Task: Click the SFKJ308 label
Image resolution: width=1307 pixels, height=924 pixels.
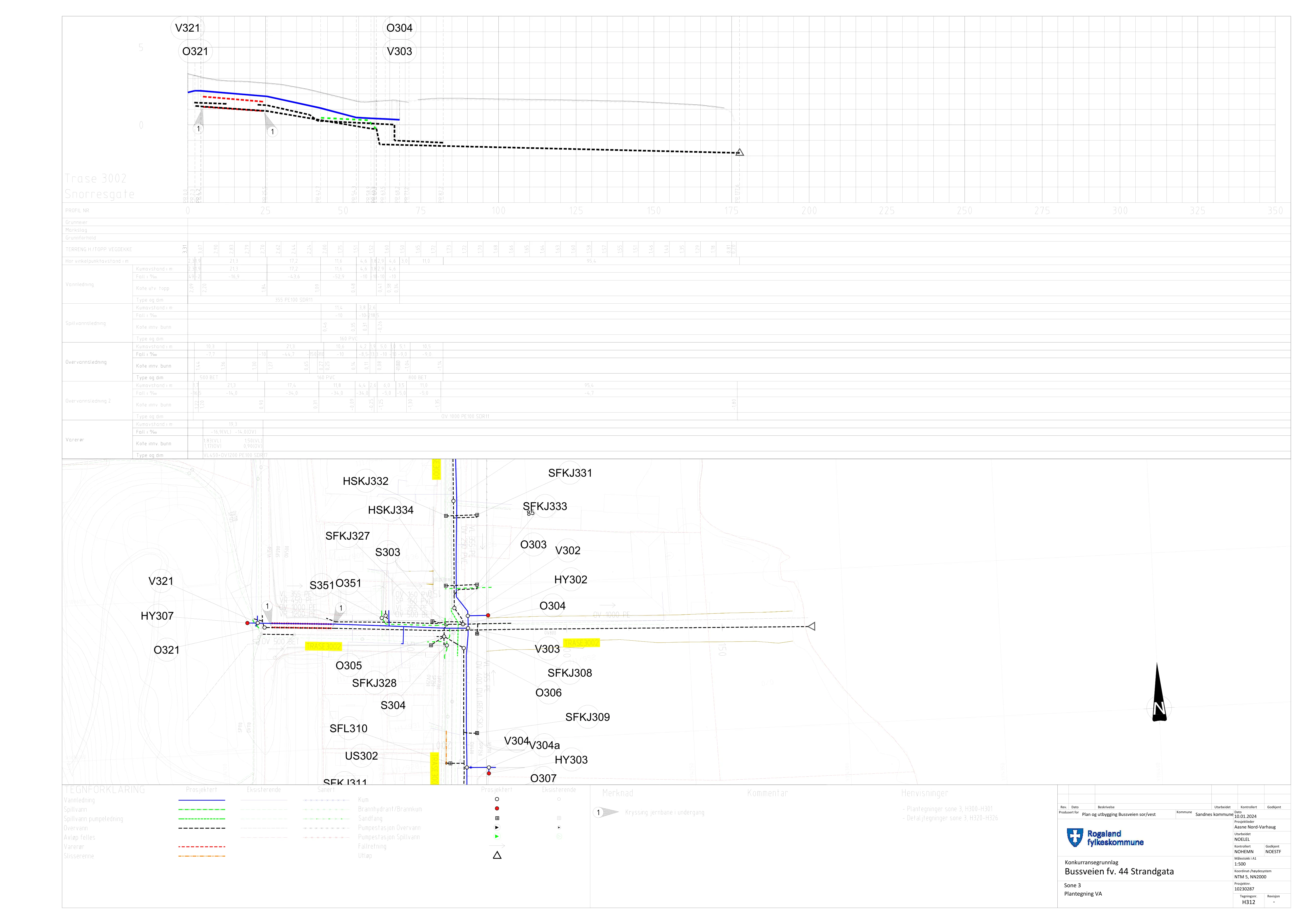Action: coord(570,673)
